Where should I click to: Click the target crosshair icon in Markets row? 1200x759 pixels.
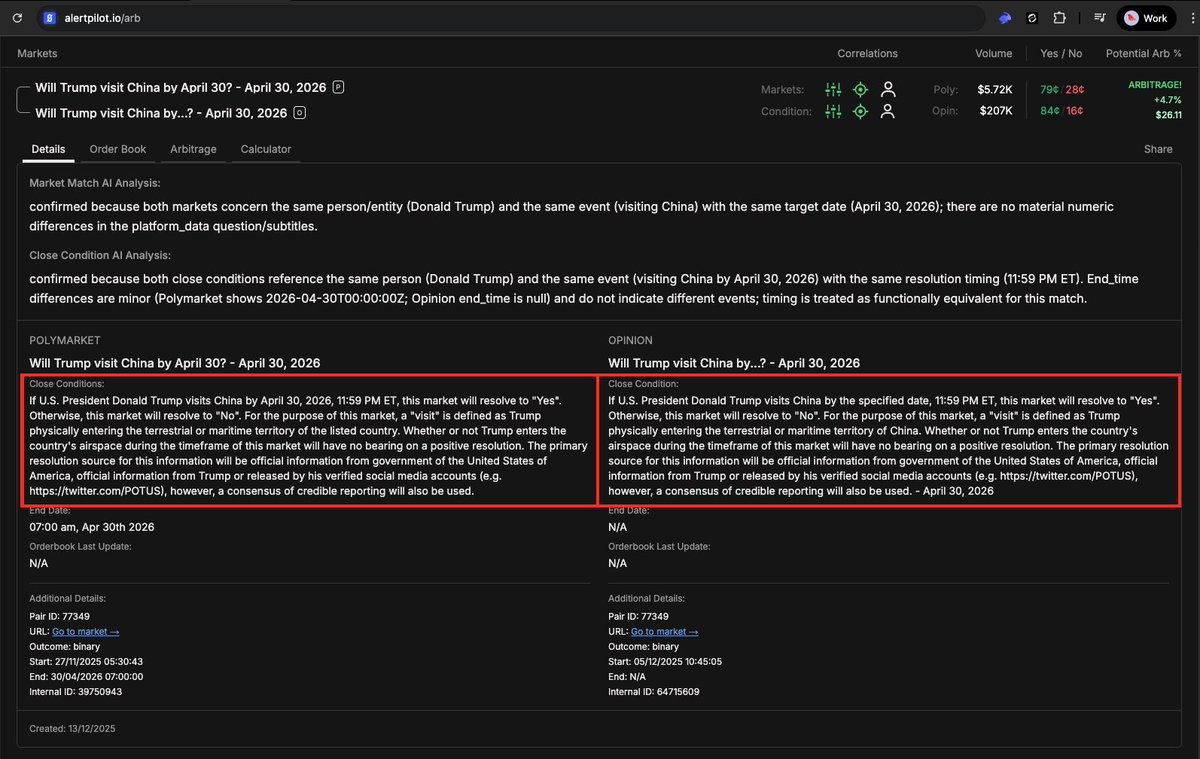tap(860, 89)
